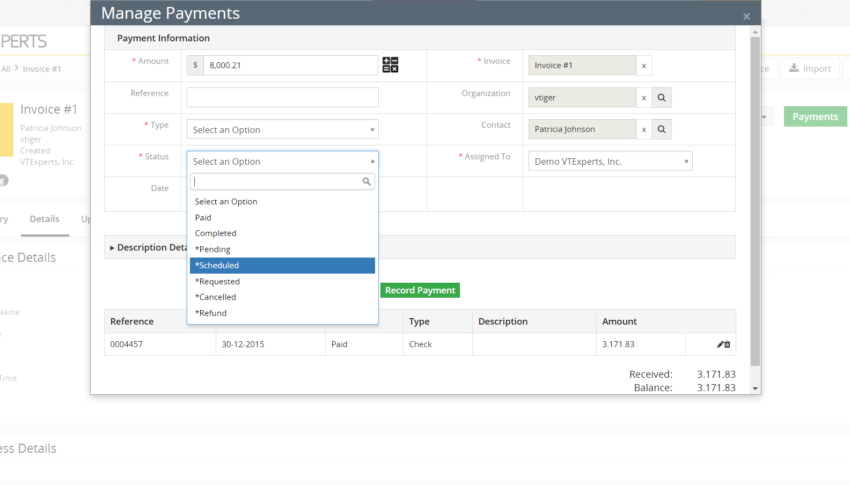Click the Payment Information heading
850x485 pixels.
(163, 38)
